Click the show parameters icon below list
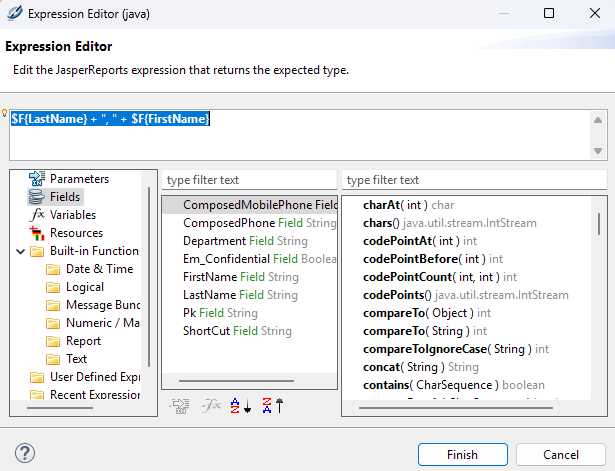 (x=181, y=405)
